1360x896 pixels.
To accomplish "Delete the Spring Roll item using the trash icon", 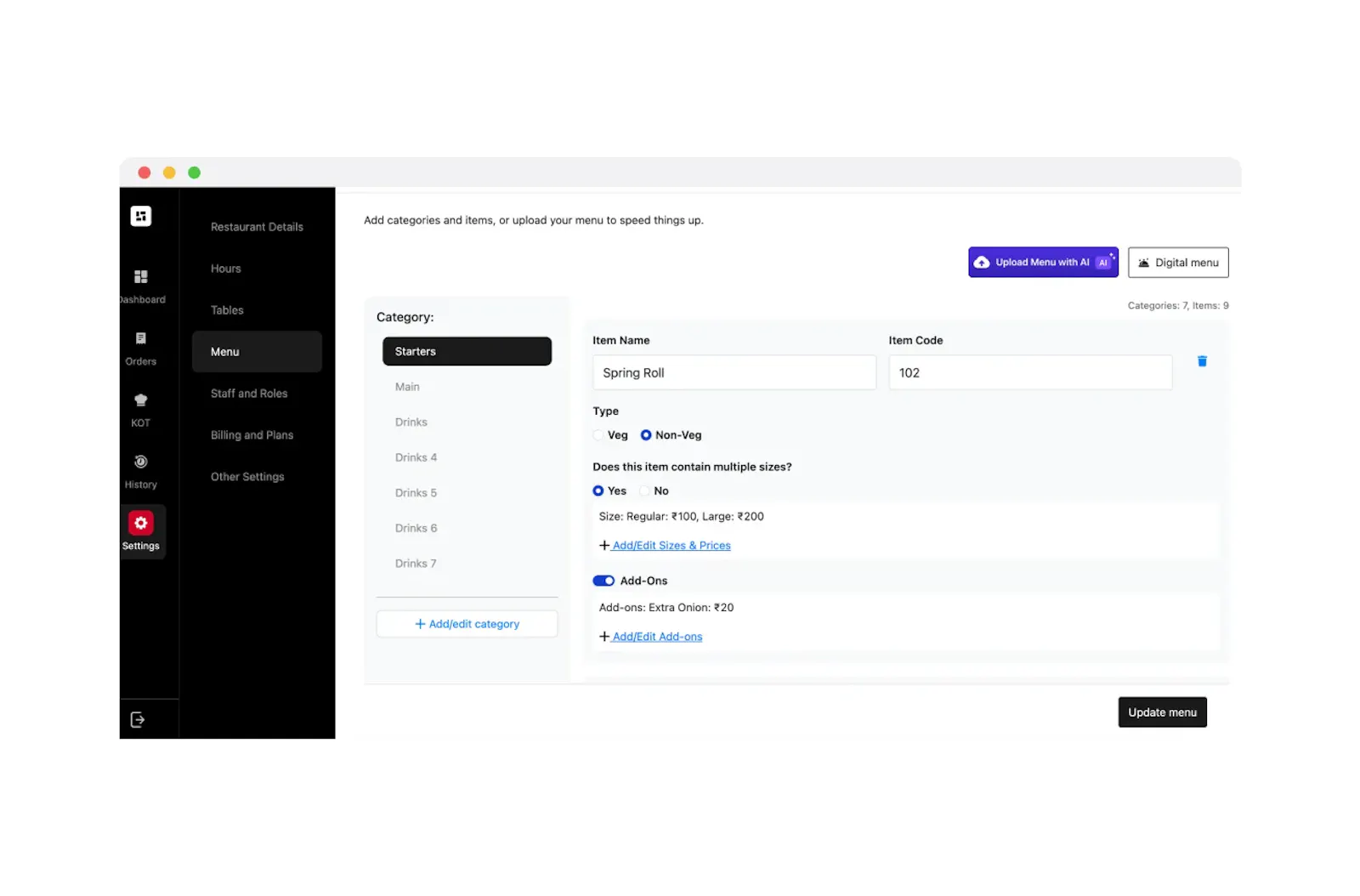I will point(1202,361).
